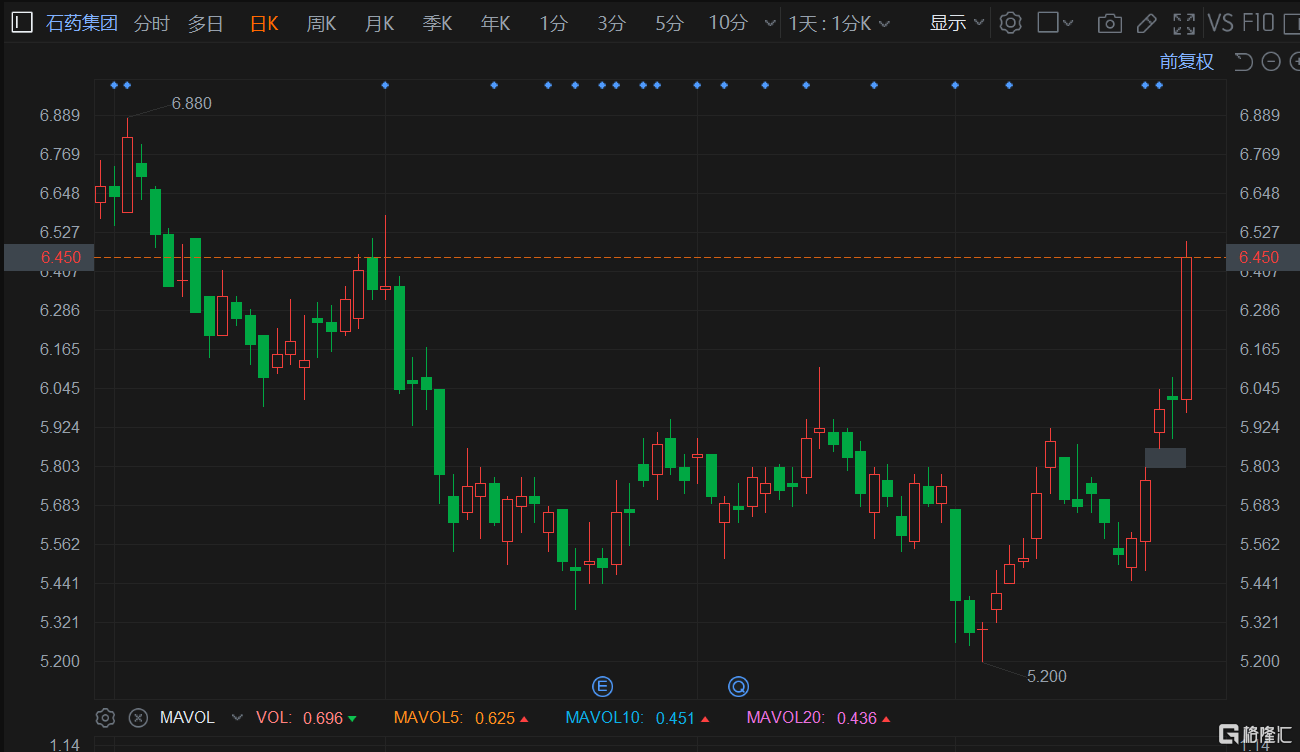Image resolution: width=1300 pixels, height=752 pixels.
Task: Open VS comparison button
Action: (x=1220, y=23)
